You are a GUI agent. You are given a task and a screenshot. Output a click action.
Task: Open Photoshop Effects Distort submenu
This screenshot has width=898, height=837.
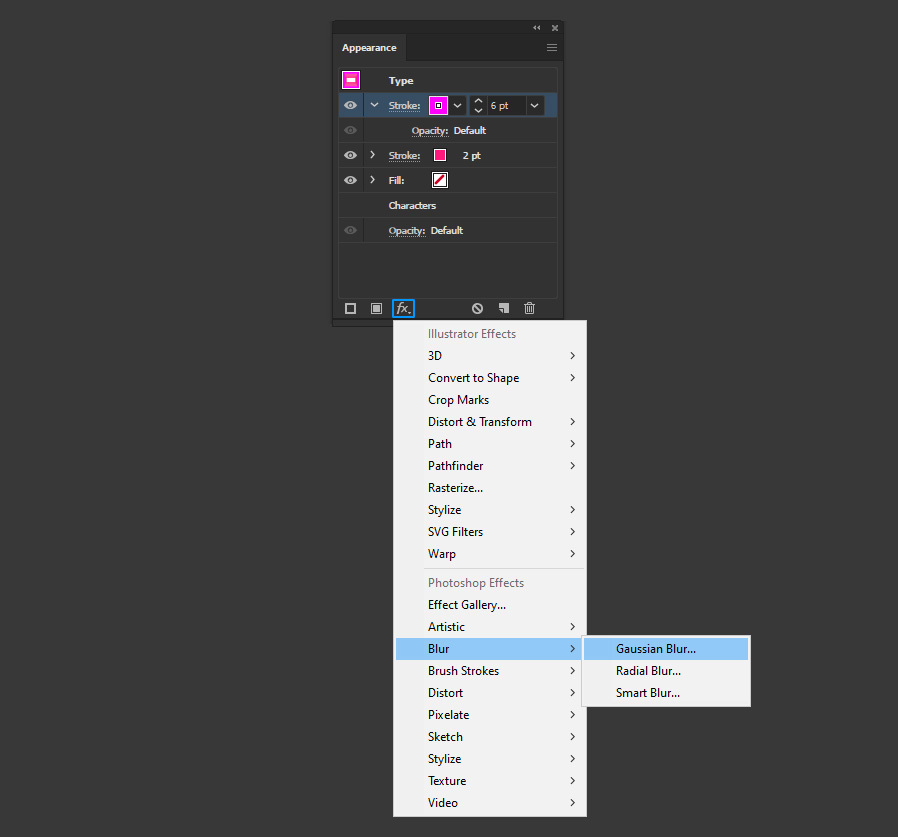pyautogui.click(x=490, y=693)
